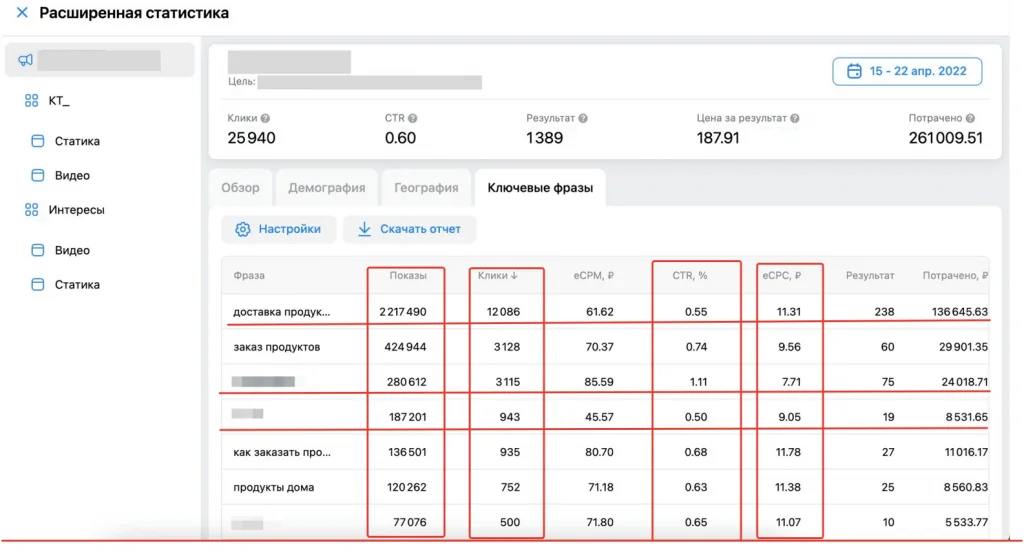
Task: Open the 15 - 22 апр. 2022 date range
Action: [907, 72]
